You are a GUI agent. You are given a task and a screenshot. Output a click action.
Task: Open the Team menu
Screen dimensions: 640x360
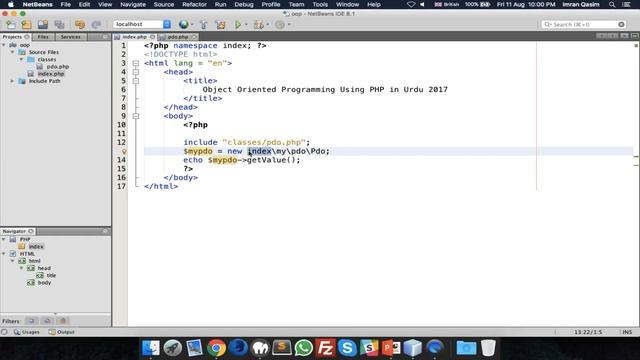296,4
